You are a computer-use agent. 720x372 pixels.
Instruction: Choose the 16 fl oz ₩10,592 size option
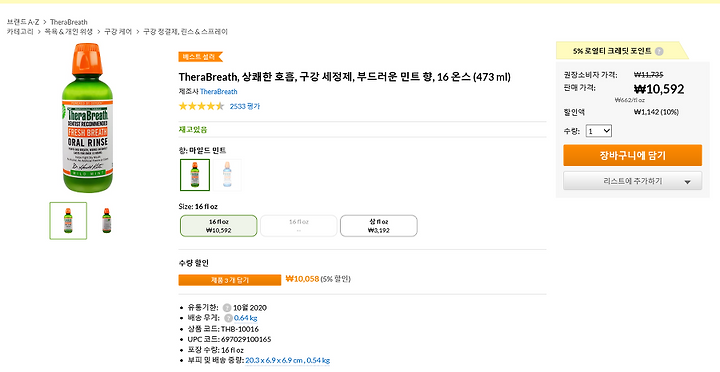[219, 226]
